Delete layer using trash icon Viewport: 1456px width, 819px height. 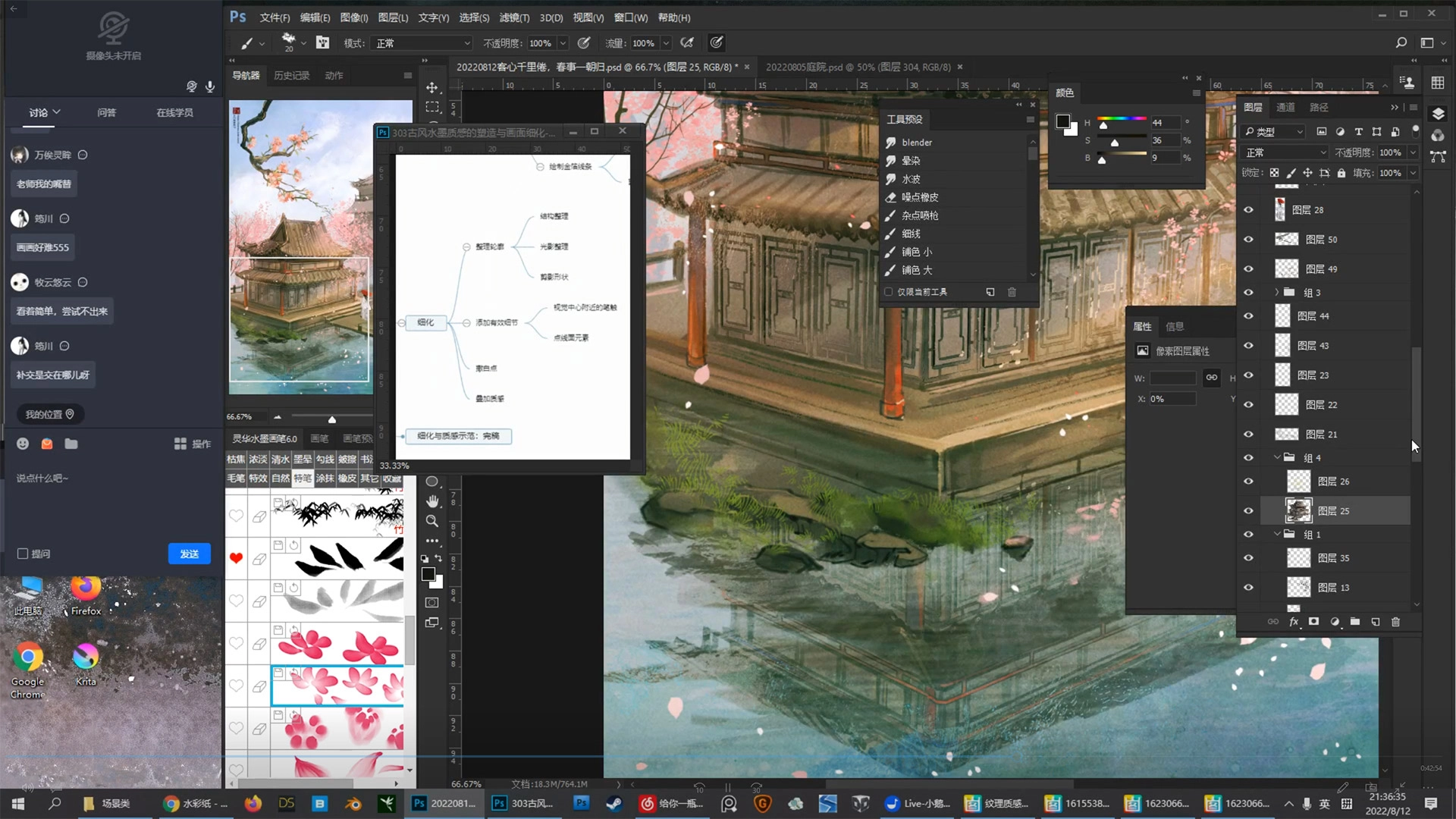[x=1395, y=622]
